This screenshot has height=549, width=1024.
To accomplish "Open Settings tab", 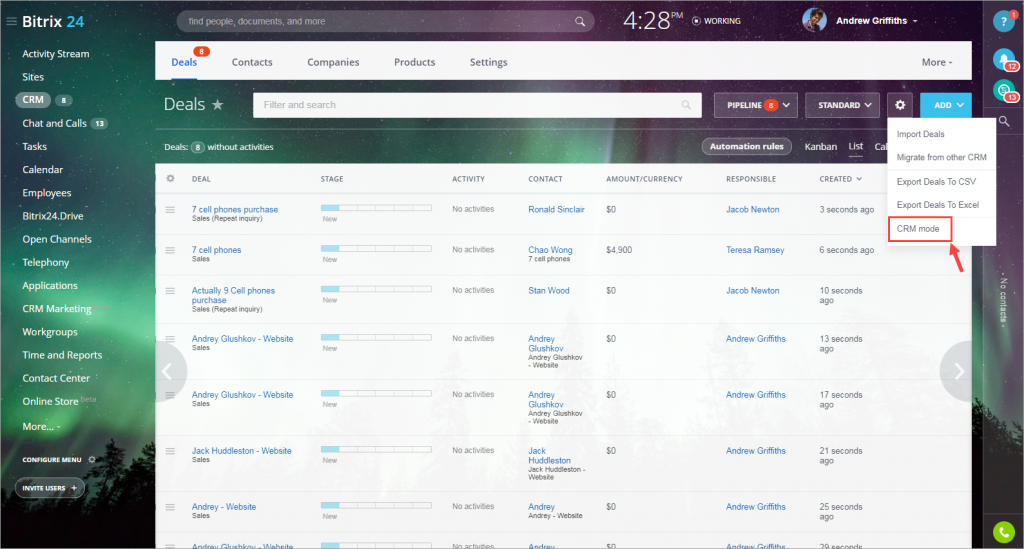I will (488, 62).
